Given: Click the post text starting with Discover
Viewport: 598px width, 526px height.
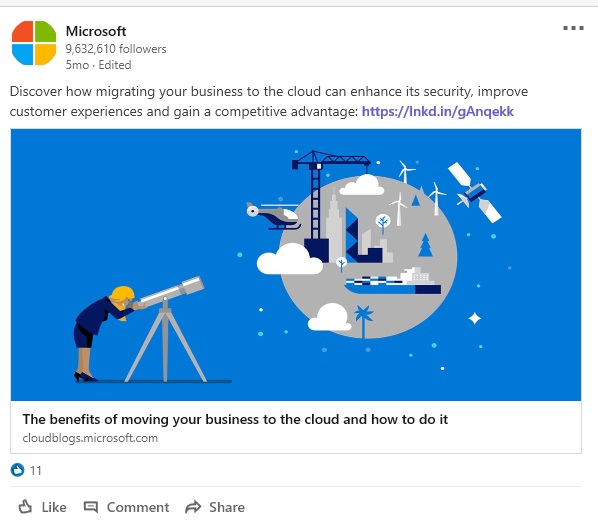Looking at the screenshot, I should click(x=269, y=101).
